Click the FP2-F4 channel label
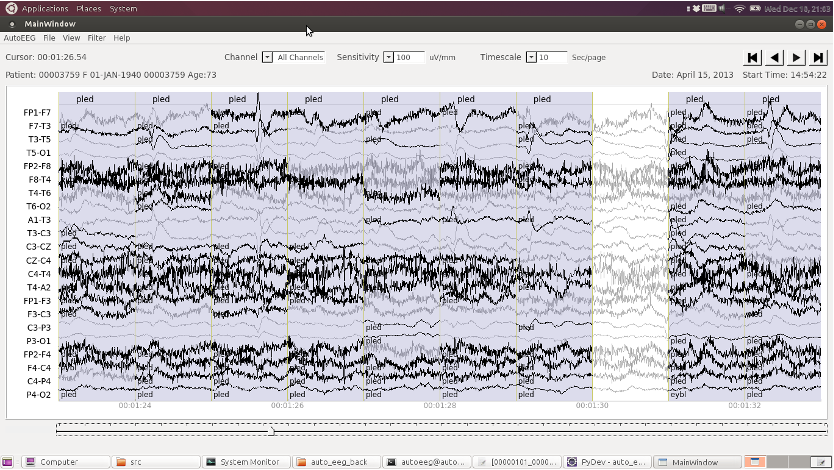This screenshot has width=834, height=470. pyautogui.click(x=37, y=355)
